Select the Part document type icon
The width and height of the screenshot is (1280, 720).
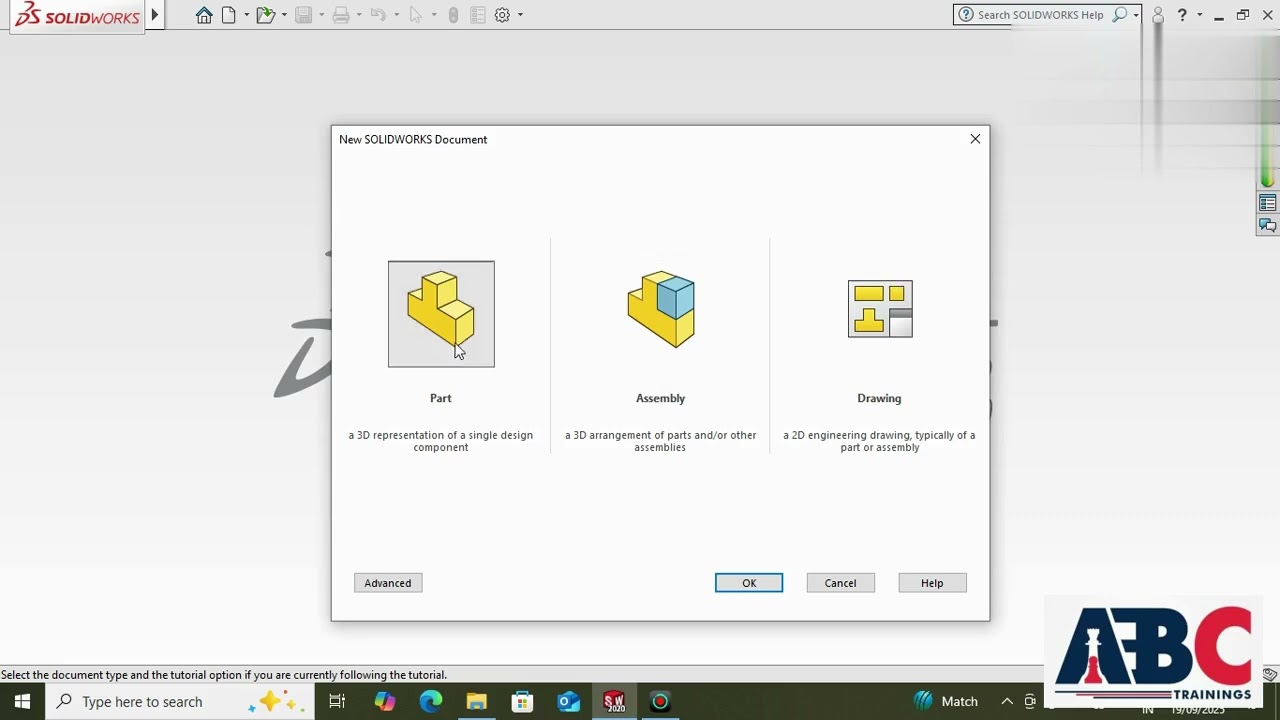(x=441, y=314)
